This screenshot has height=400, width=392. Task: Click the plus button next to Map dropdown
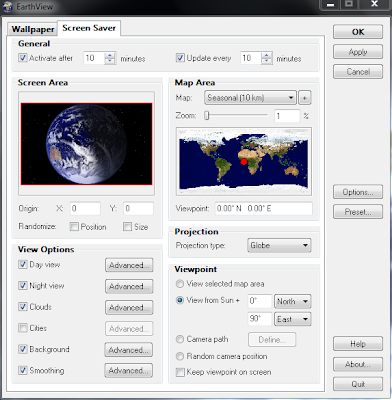pos(305,98)
